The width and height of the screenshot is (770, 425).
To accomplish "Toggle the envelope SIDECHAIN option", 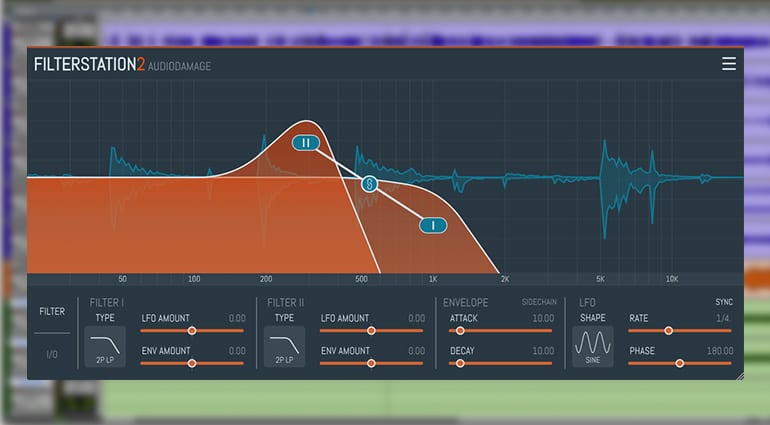I will click(x=539, y=302).
